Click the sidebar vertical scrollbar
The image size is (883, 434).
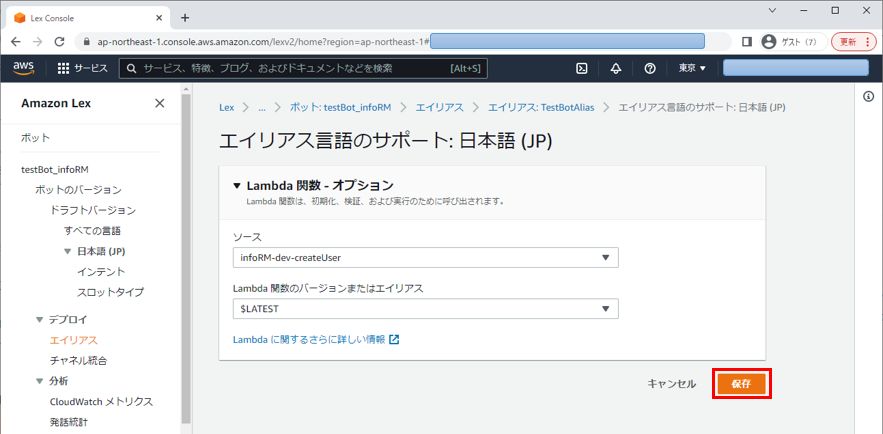(x=186, y=258)
